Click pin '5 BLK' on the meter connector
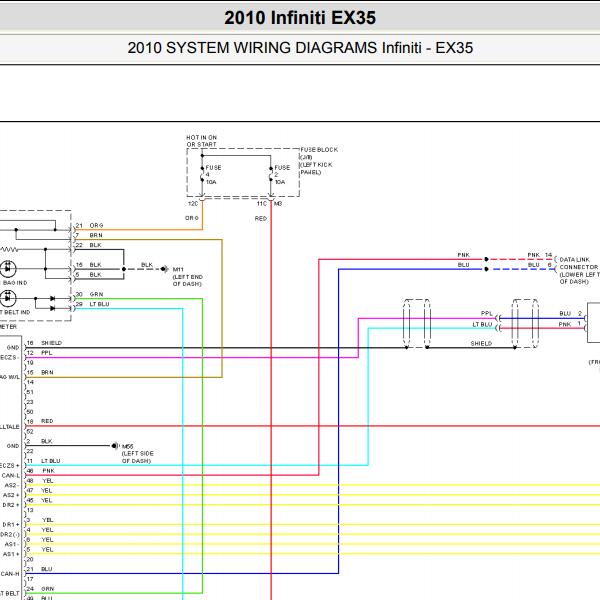This screenshot has height=600, width=600. 89,274
